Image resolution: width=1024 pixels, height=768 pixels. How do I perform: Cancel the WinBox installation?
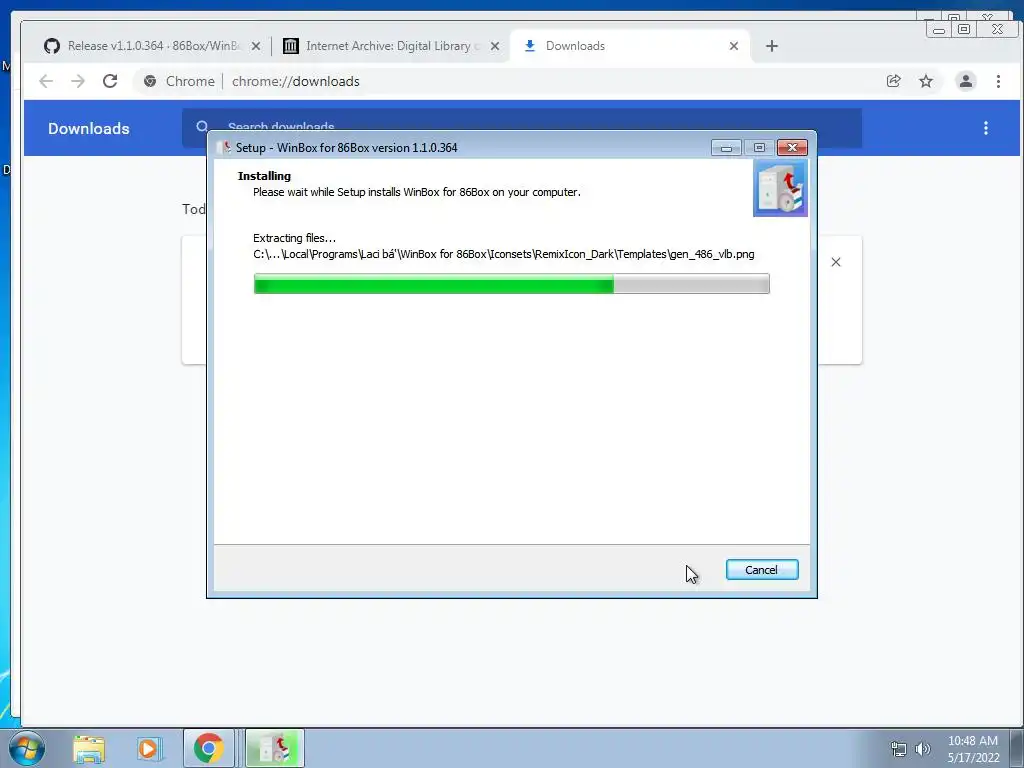tap(761, 569)
